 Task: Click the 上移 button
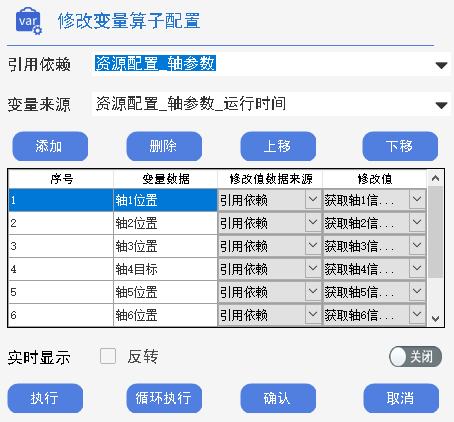point(278,146)
